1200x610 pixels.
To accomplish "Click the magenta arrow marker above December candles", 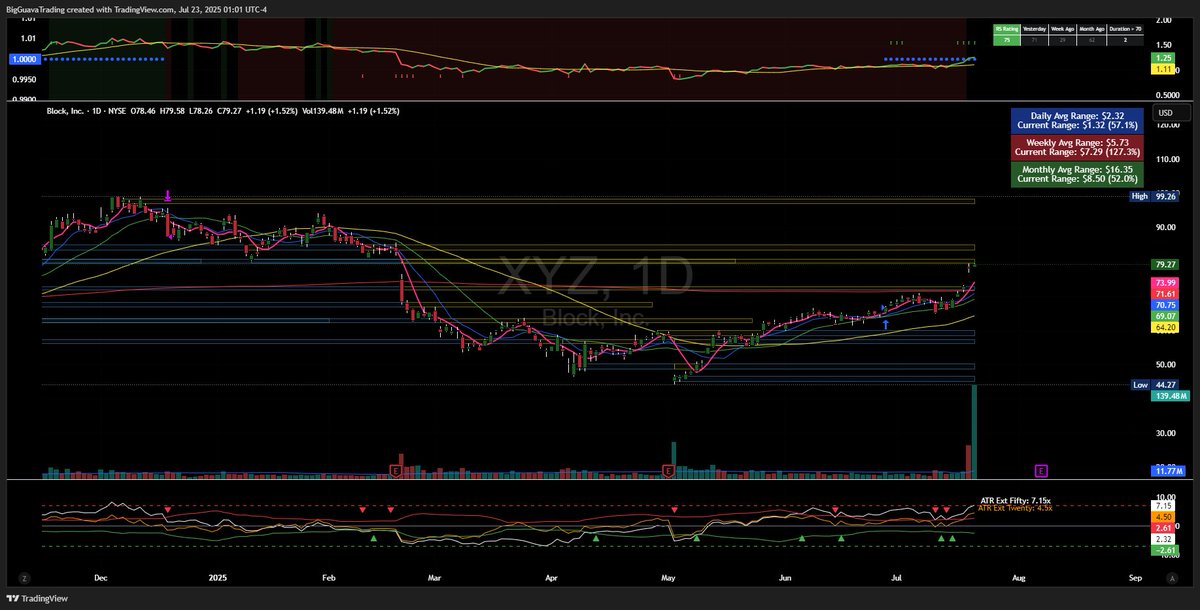I will tap(167, 196).
